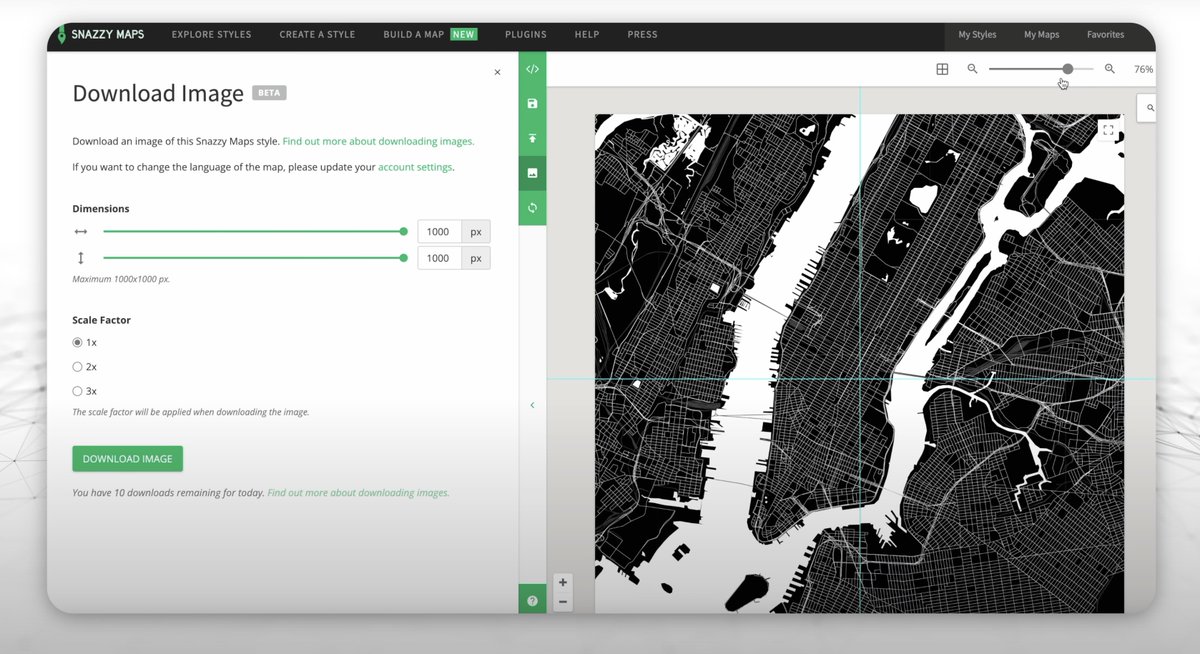Open the account settings link
This screenshot has height=654, width=1200.
coord(415,167)
